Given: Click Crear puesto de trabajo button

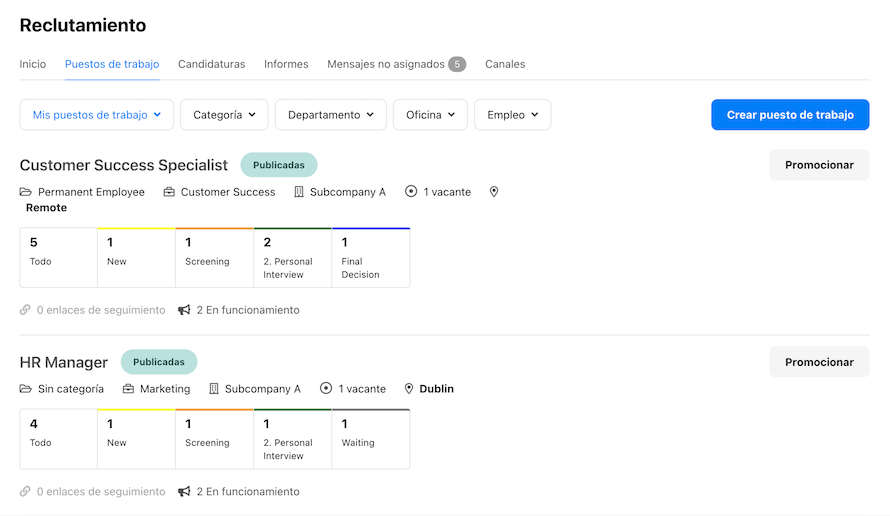Looking at the screenshot, I should 790,115.
